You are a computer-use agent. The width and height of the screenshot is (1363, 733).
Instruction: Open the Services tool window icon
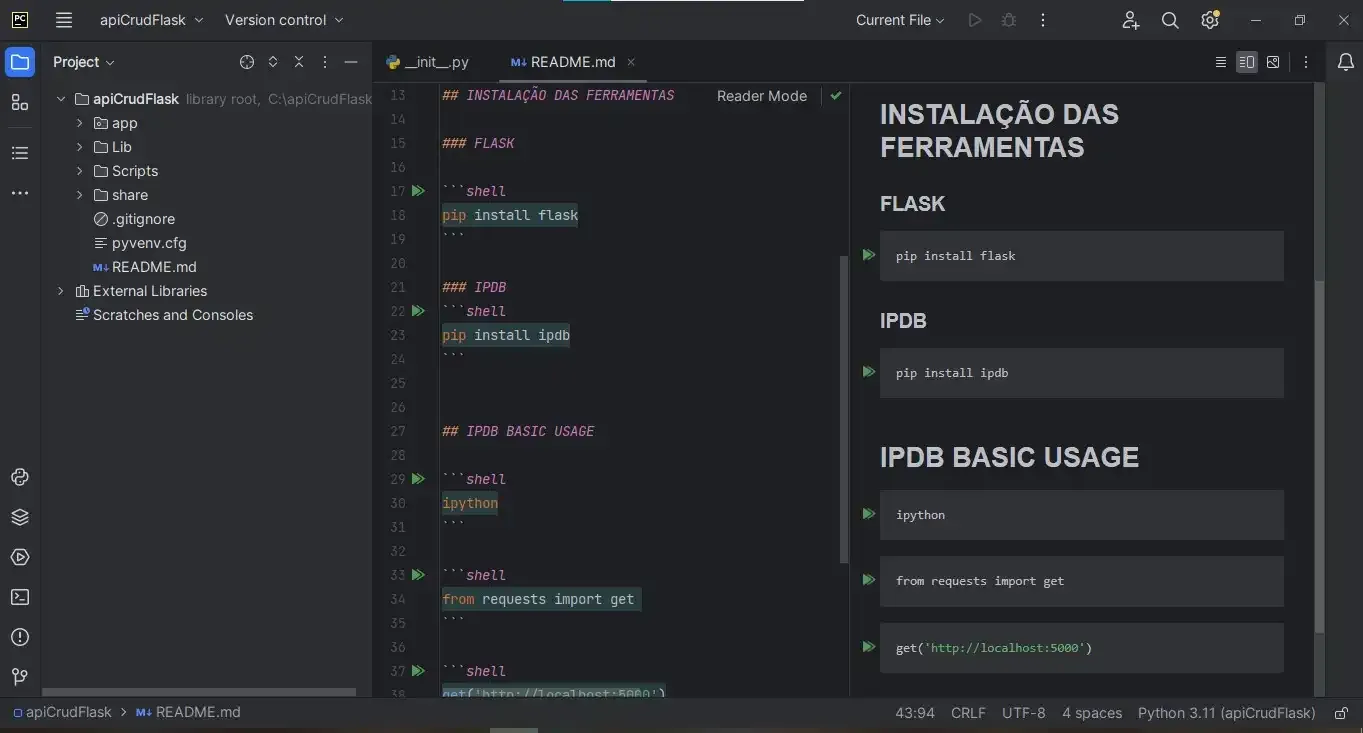(x=20, y=557)
